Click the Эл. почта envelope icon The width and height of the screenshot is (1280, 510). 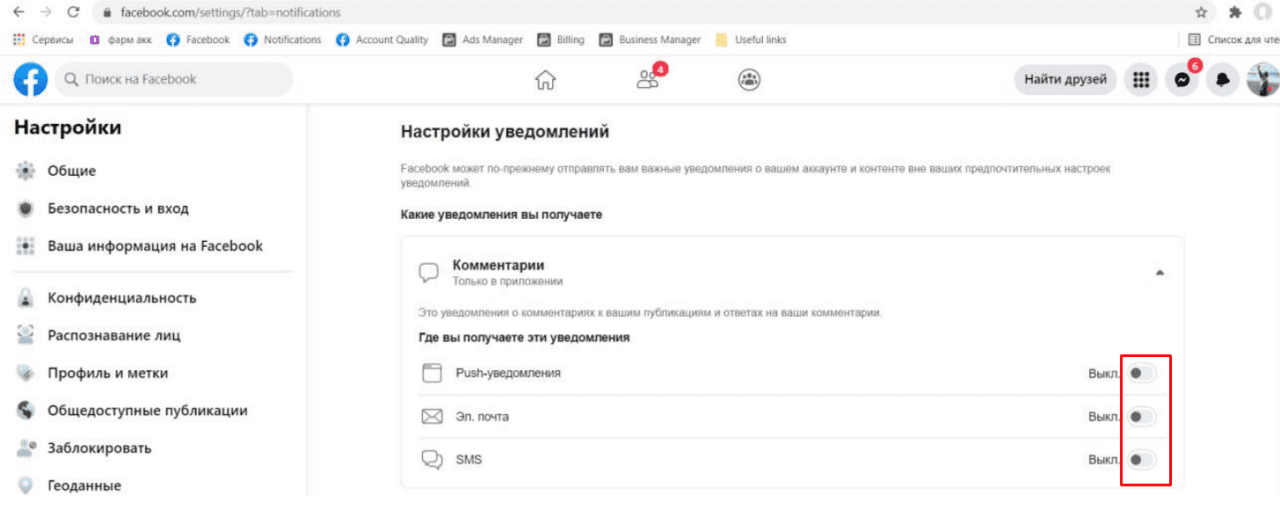[431, 416]
